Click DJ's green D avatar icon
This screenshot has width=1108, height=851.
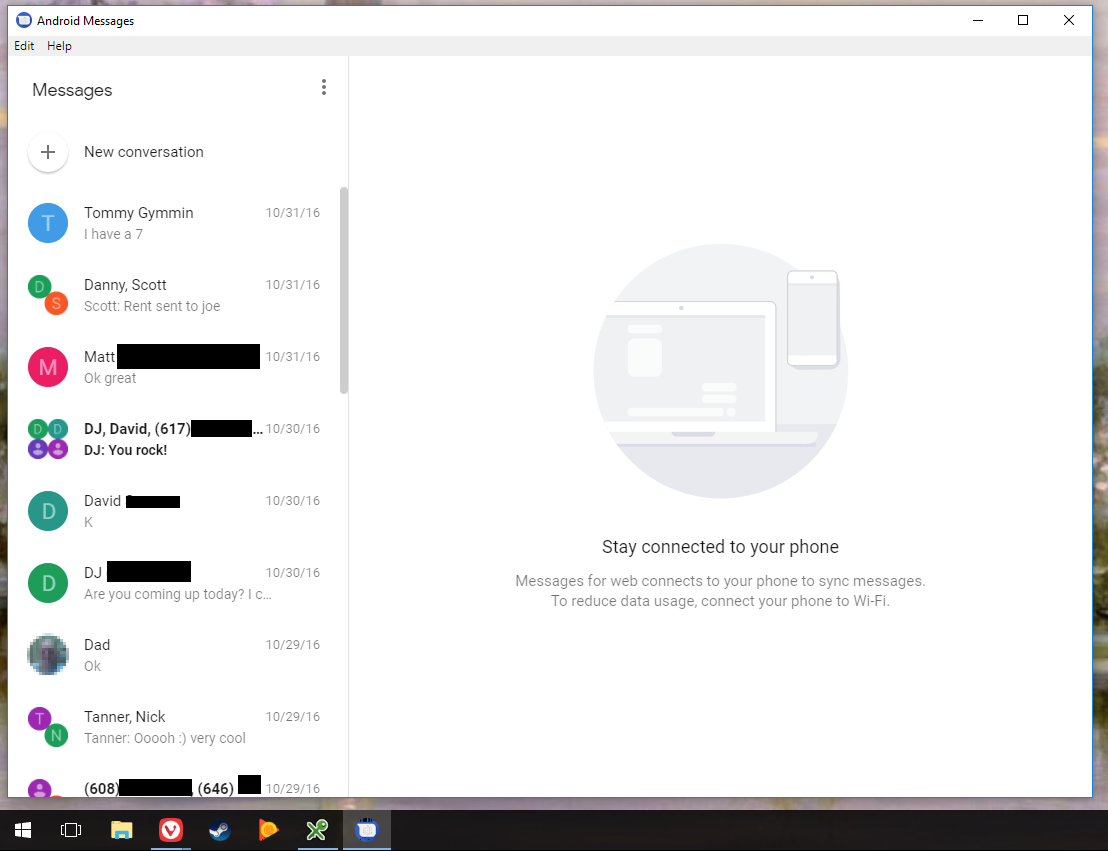pyautogui.click(x=48, y=583)
